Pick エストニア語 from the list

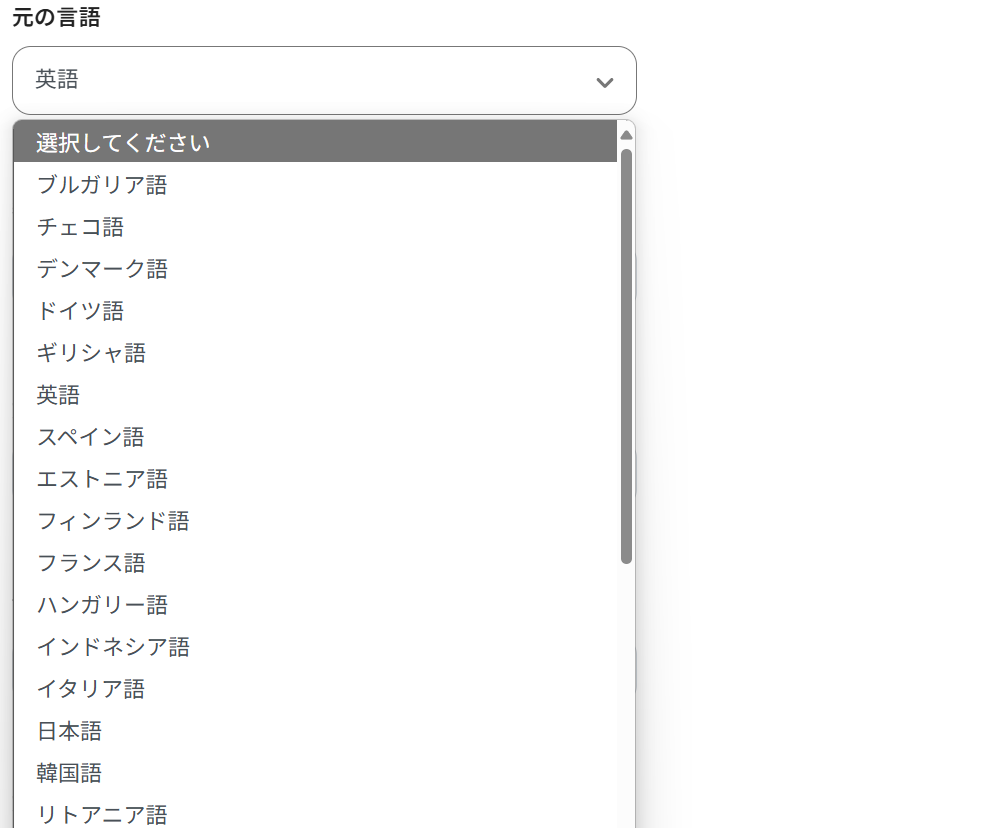(315, 479)
